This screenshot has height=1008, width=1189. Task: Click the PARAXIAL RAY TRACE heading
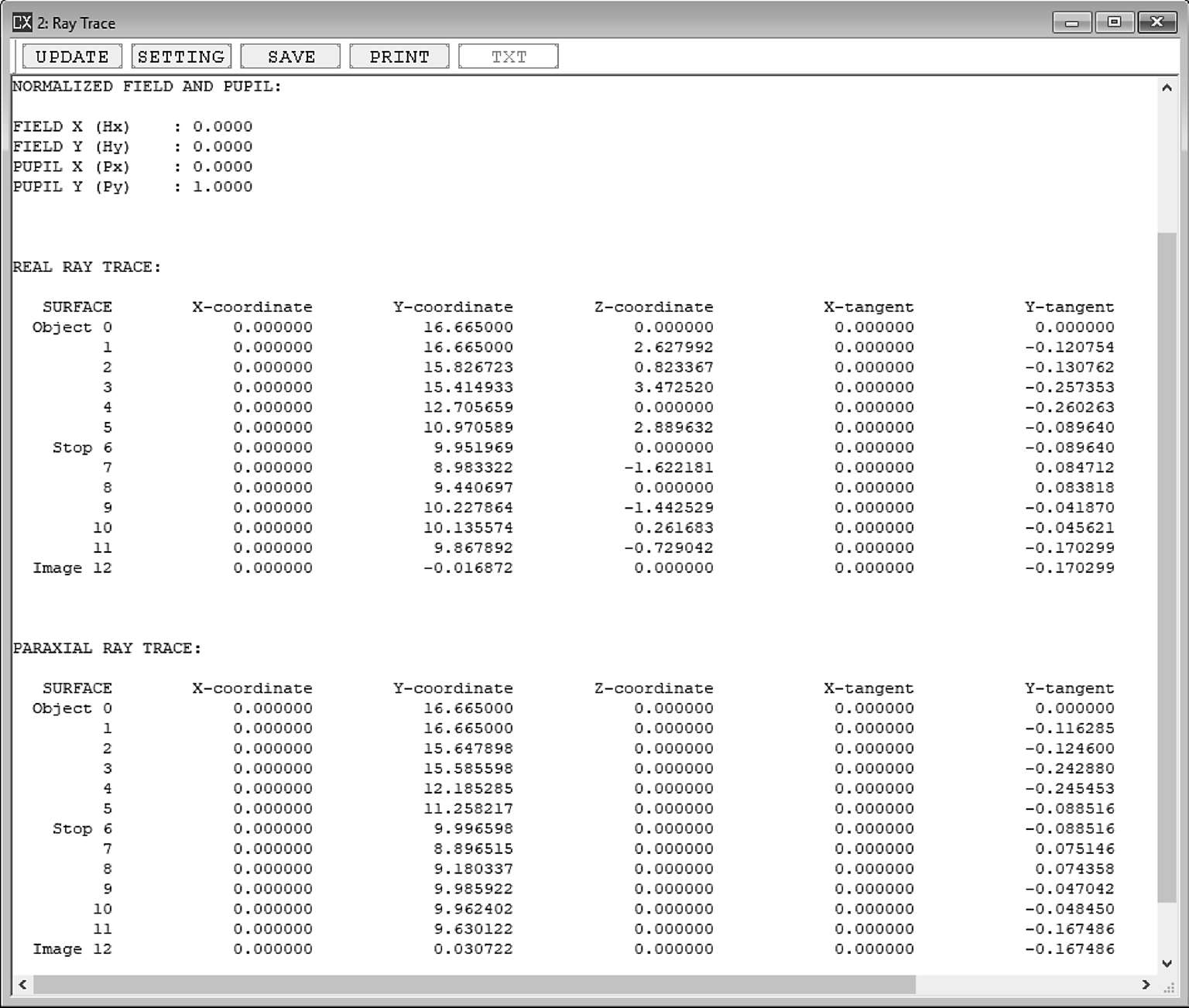pyautogui.click(x=107, y=648)
